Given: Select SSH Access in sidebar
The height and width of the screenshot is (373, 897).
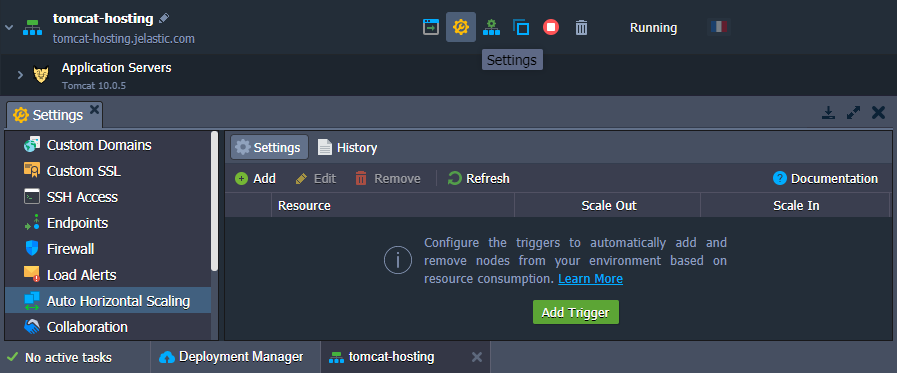Looking at the screenshot, I should click(x=108, y=197).
